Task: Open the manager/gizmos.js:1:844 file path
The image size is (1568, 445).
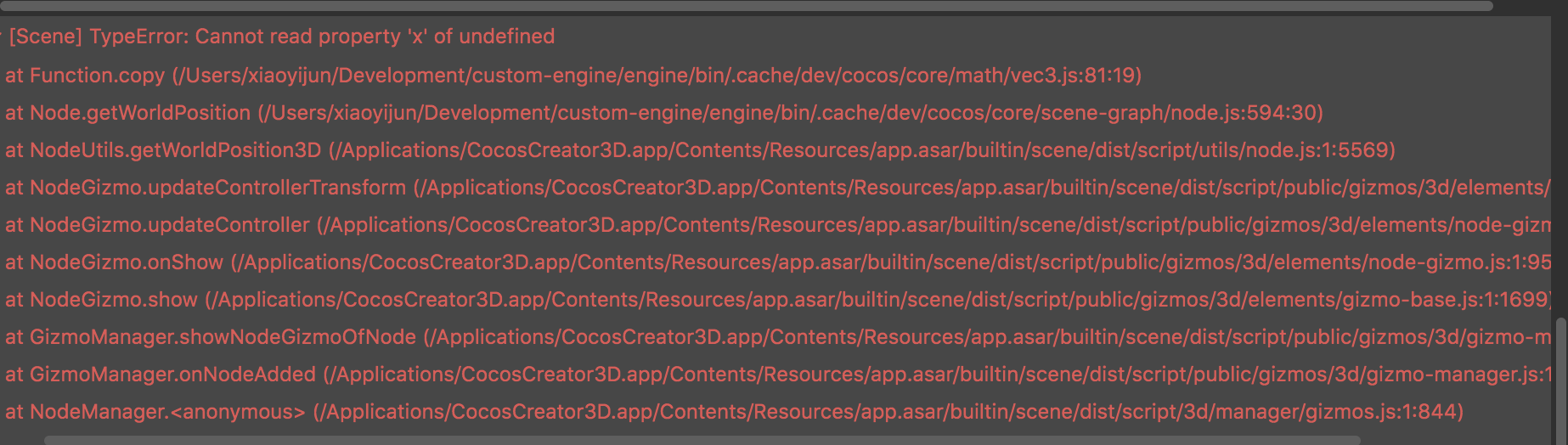Action: (x=888, y=412)
